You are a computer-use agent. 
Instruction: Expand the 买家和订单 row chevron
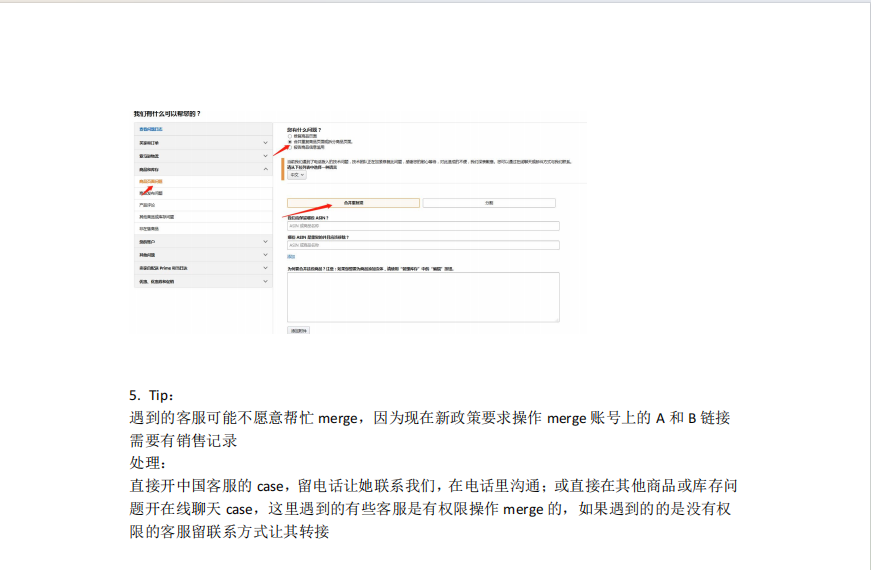(265, 143)
